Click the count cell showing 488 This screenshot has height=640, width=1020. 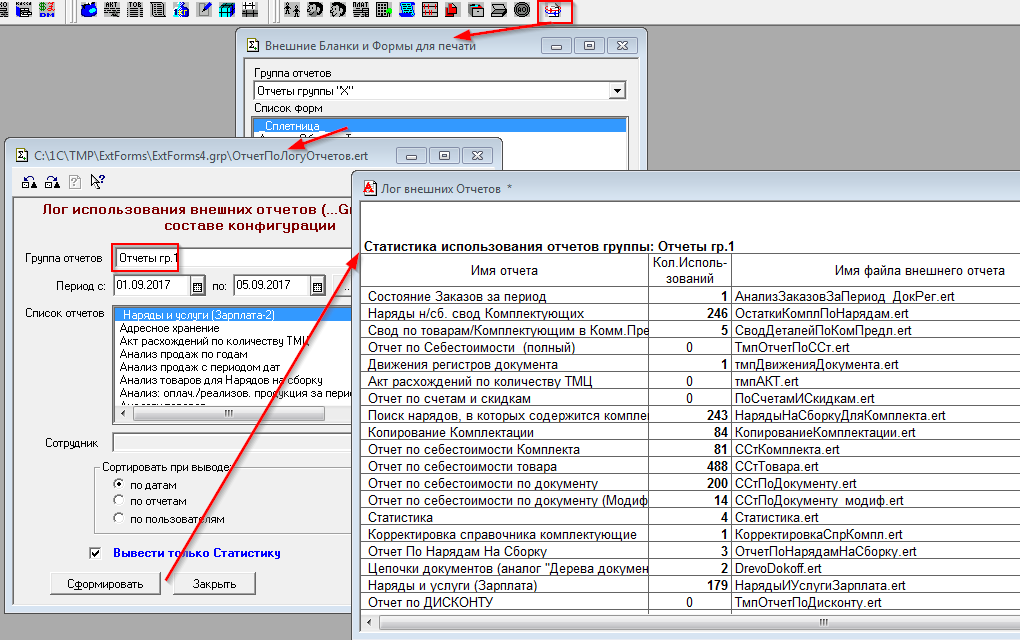coord(690,466)
